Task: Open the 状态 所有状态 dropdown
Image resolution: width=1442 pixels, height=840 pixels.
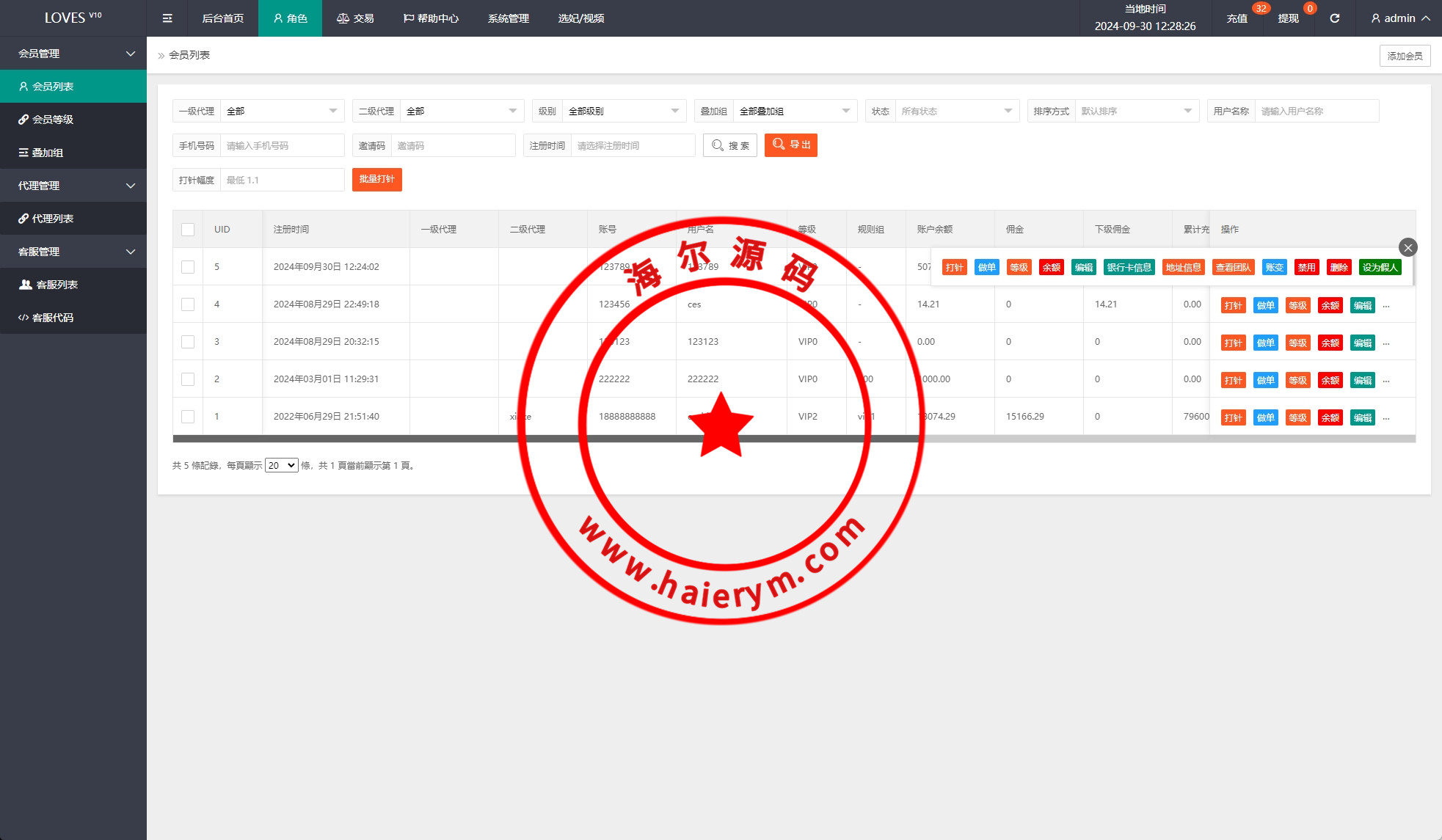Action: click(x=956, y=111)
